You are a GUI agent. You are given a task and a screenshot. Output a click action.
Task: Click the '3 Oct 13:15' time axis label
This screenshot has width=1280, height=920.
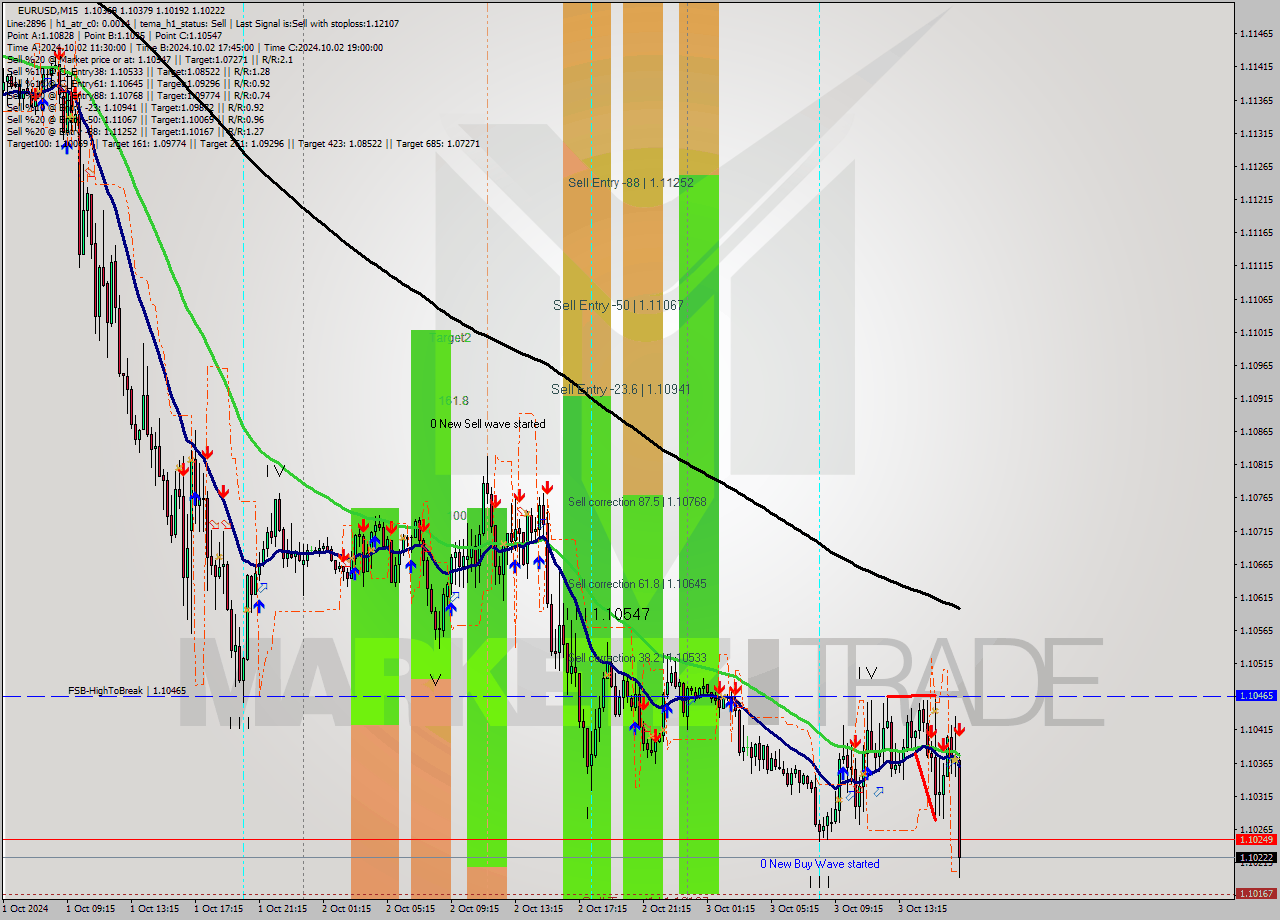point(922,909)
